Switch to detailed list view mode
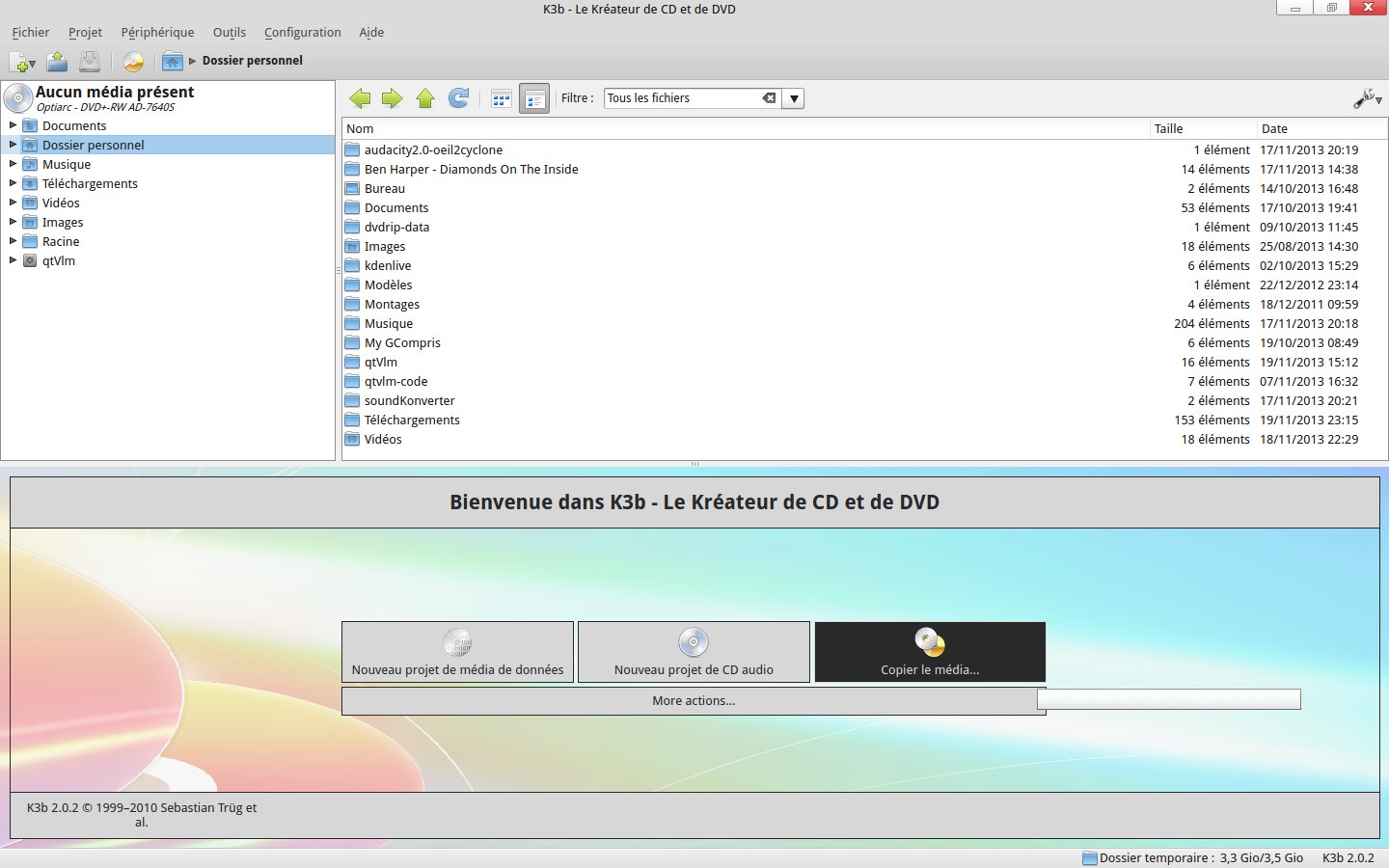Viewport: 1389px width, 868px height. 534,98
